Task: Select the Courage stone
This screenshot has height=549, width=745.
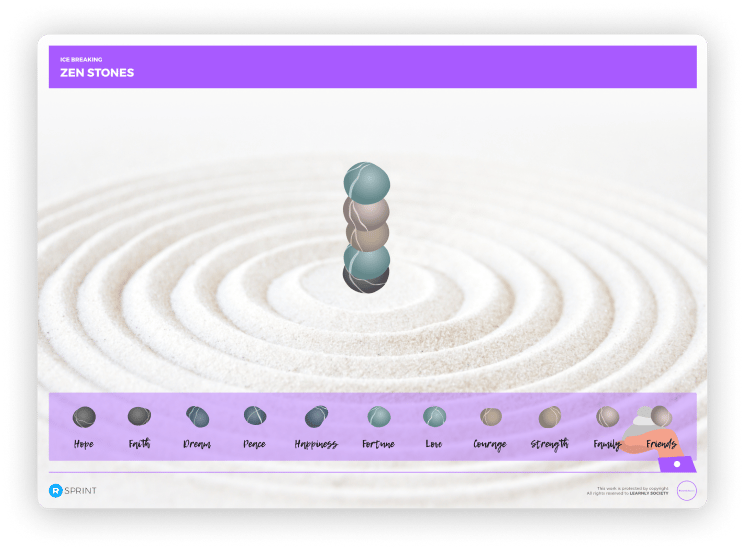Action: pyautogui.click(x=491, y=417)
